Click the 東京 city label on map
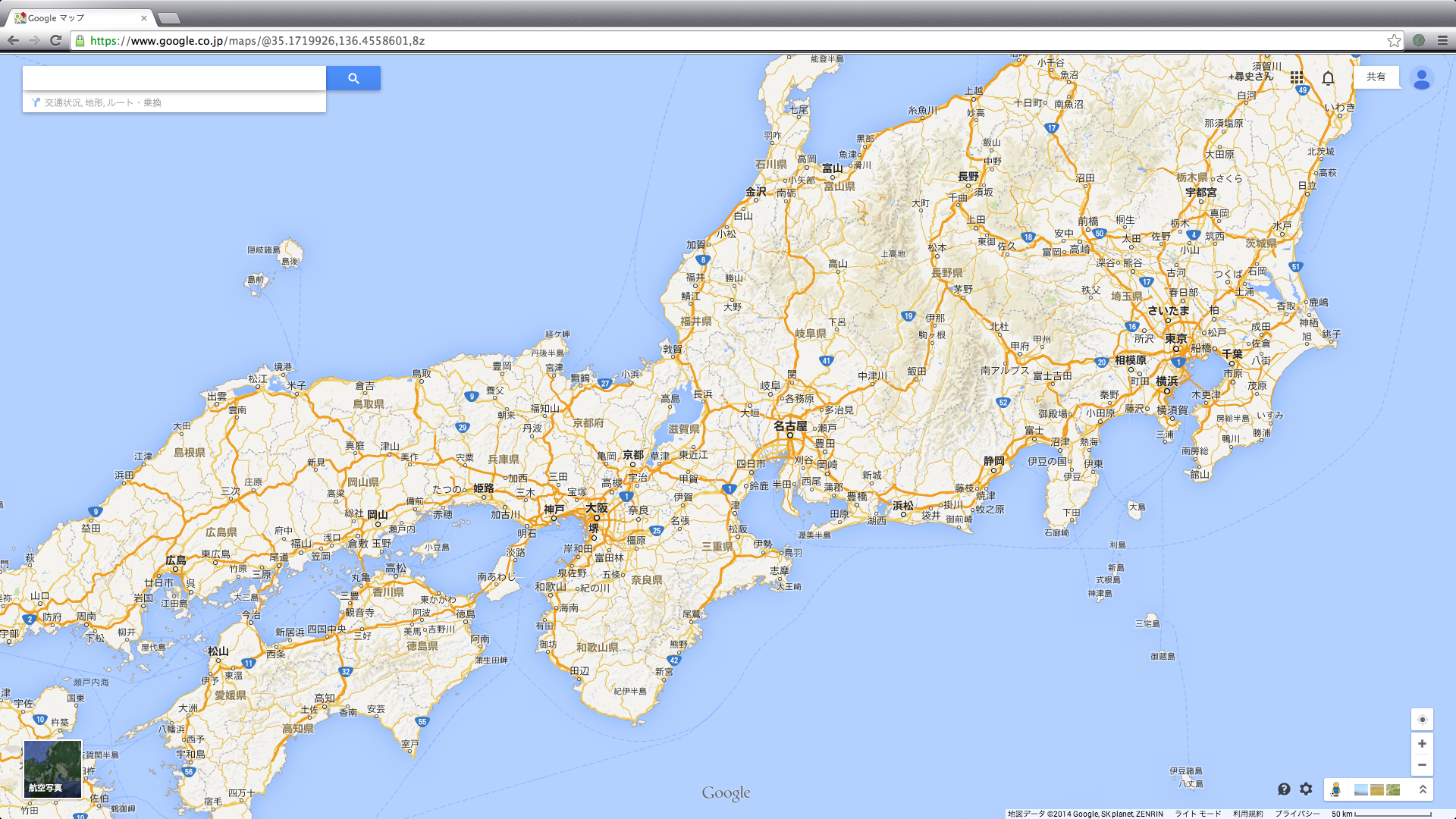1456x819 pixels. (x=1176, y=338)
